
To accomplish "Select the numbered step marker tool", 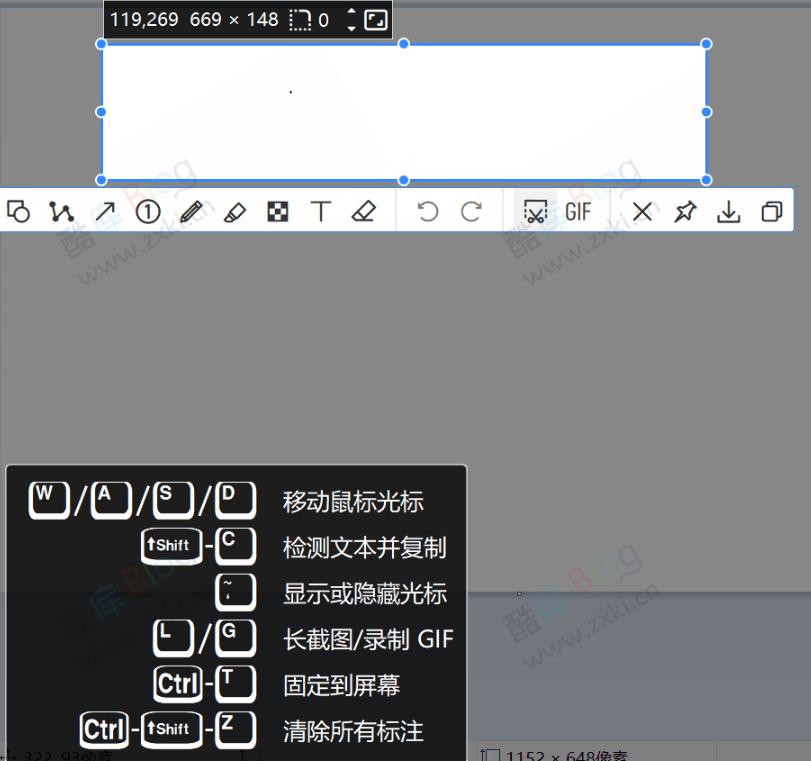I will click(148, 211).
